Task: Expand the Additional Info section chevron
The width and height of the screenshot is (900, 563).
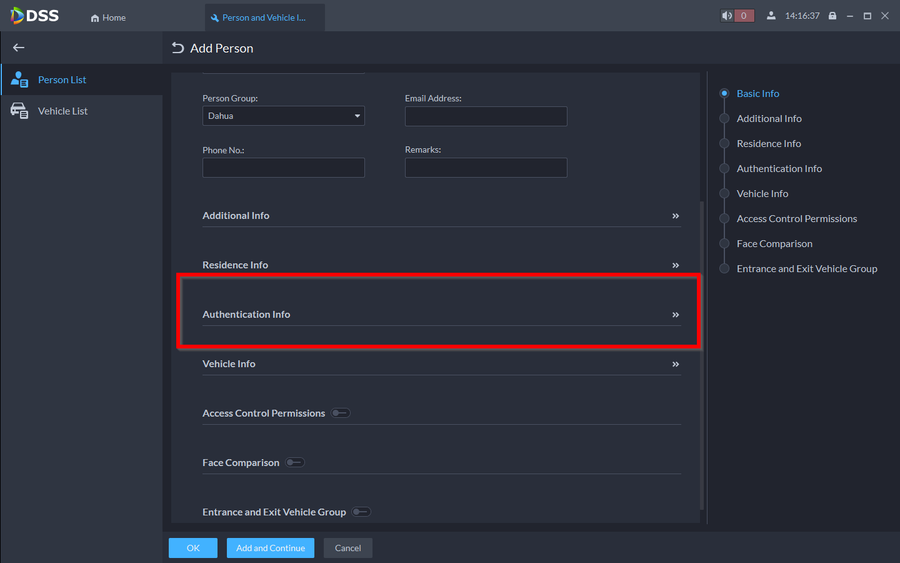Action: click(x=676, y=216)
